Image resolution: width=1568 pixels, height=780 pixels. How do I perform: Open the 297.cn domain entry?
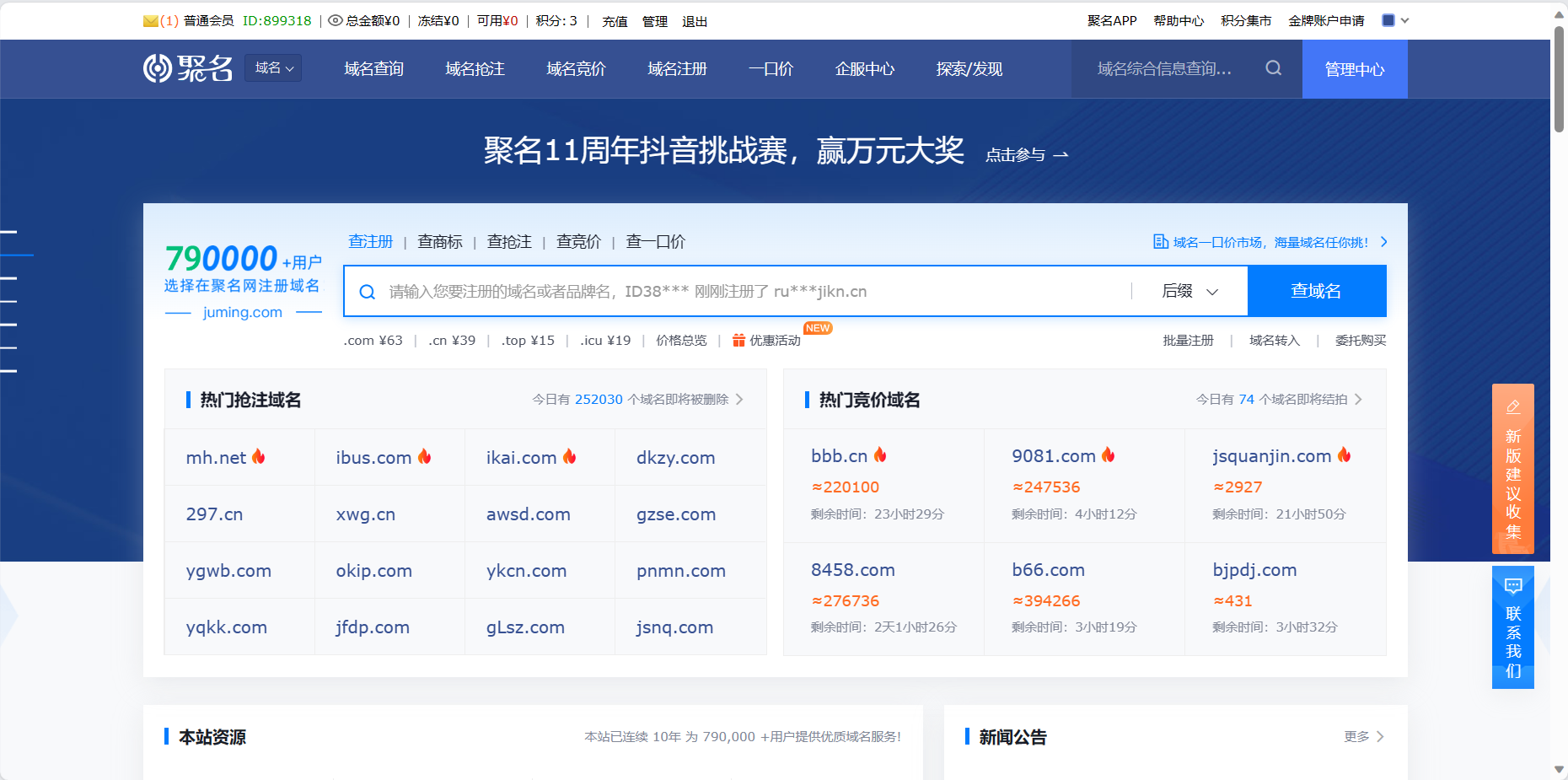[x=214, y=514]
